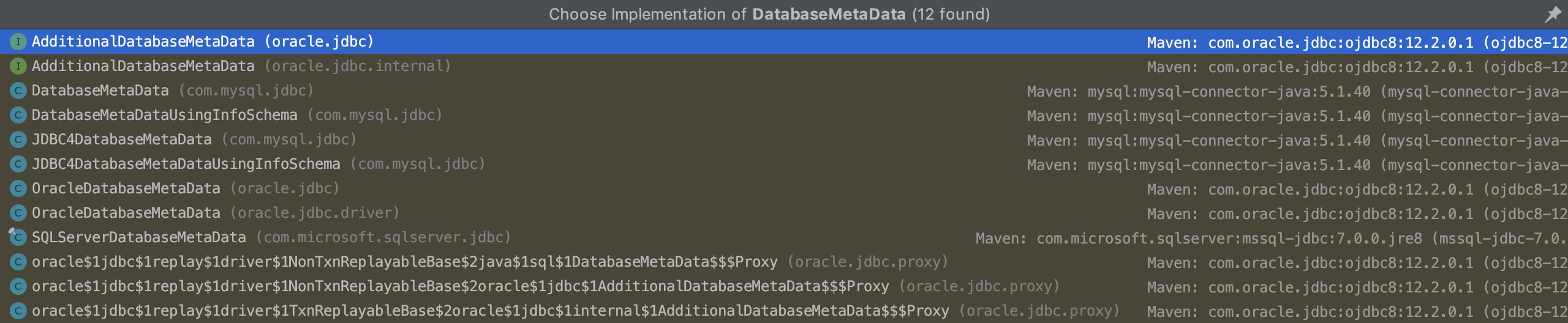Click class icon beside SQLServerDatabaseMetaData
The image size is (1568, 323).
(18, 237)
